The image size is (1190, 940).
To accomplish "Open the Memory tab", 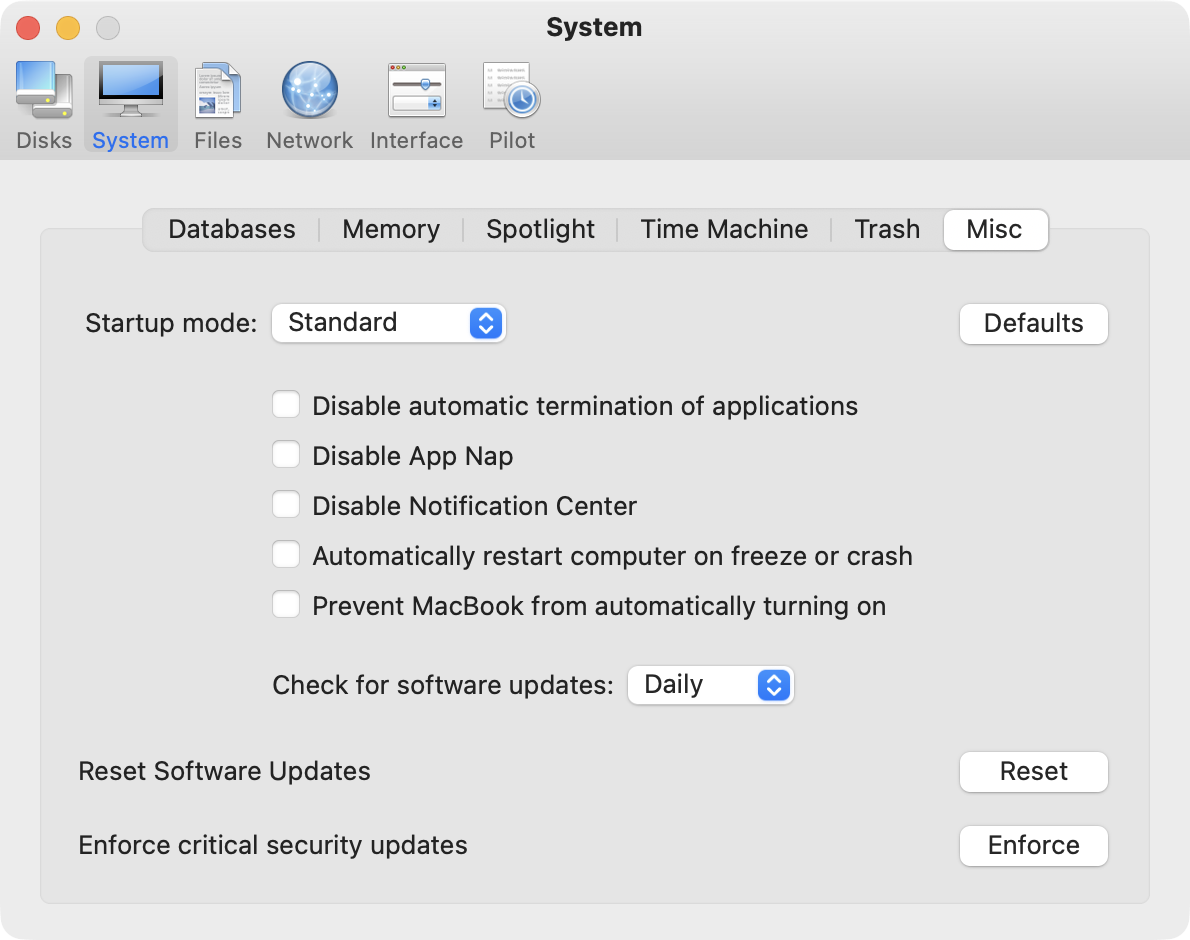I will (391, 230).
